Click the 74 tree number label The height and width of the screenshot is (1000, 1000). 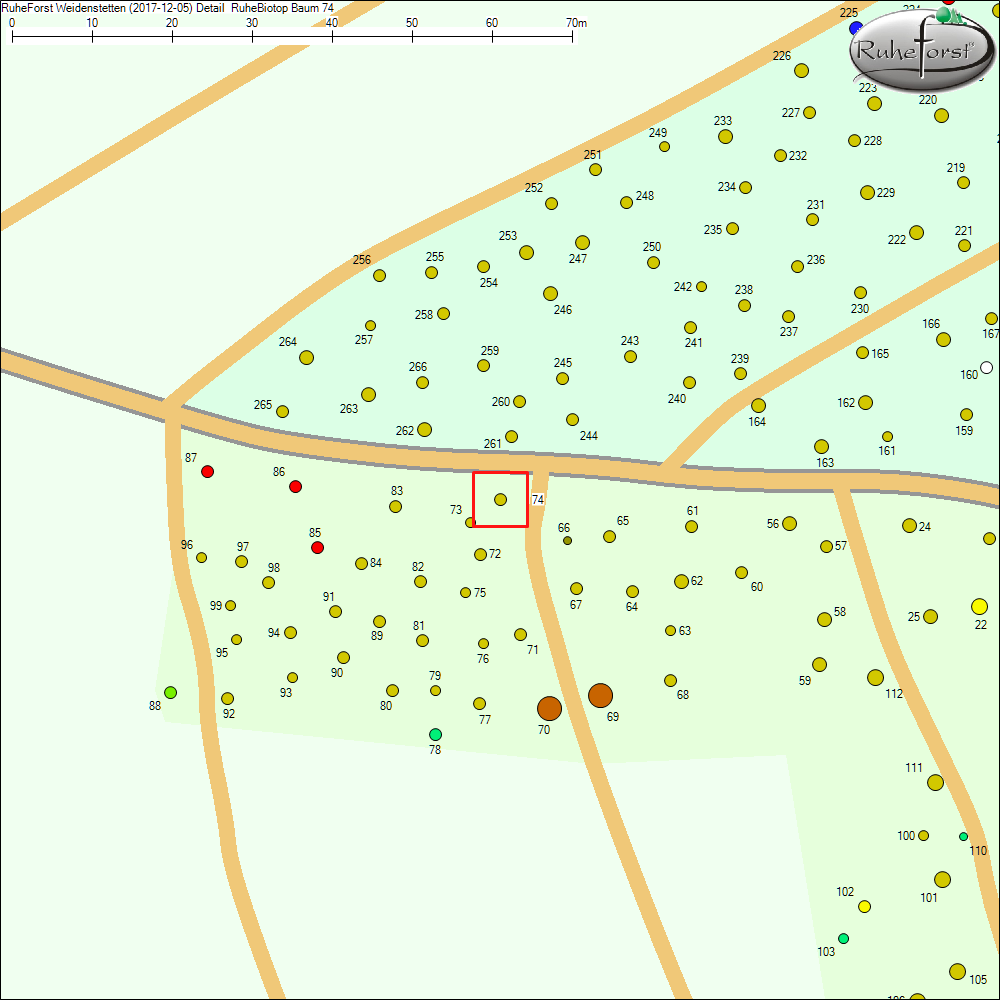pos(538,499)
